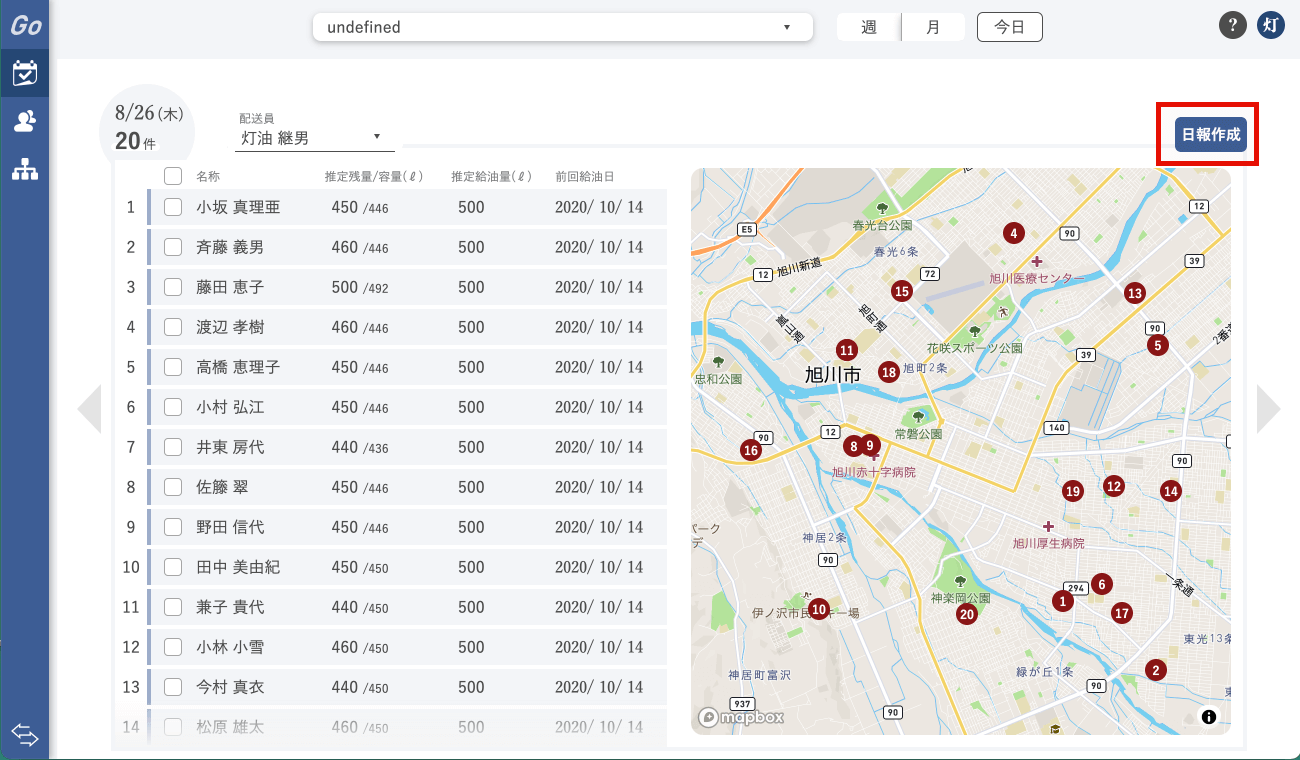
Task: Check the box for 小坂 真理亜
Action: 173,207
